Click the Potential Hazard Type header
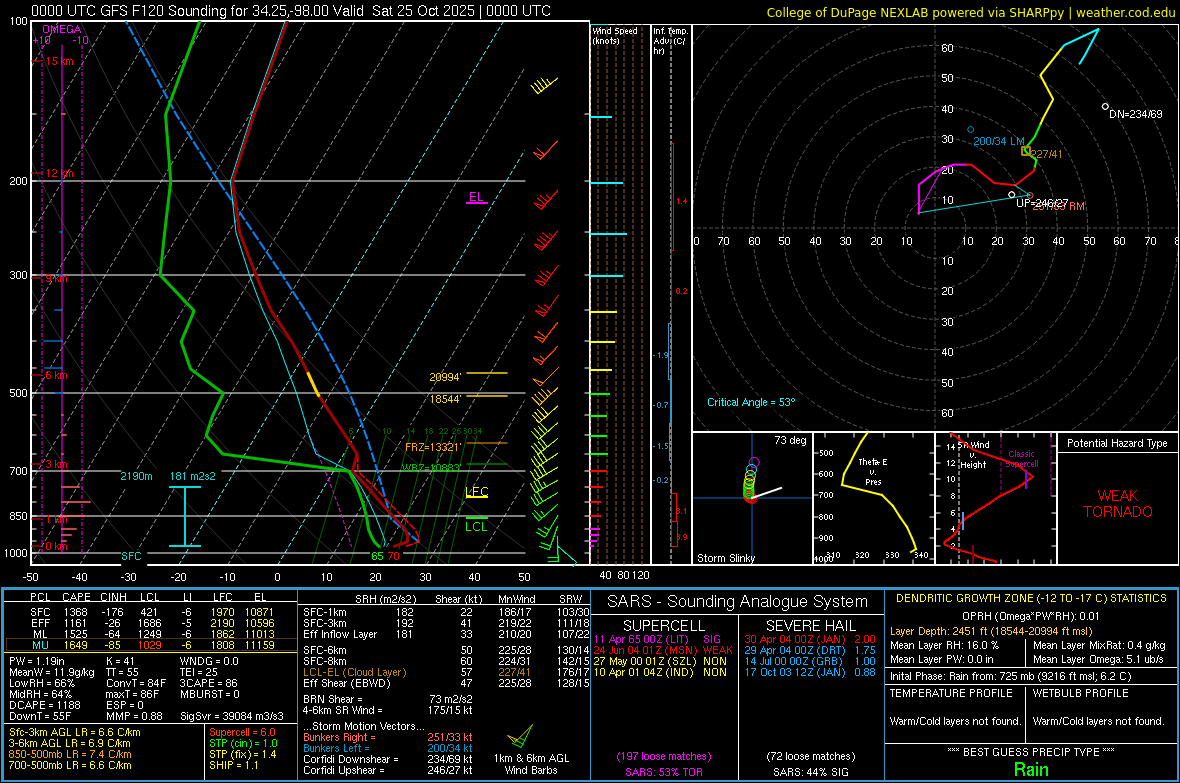This screenshot has height=783, width=1180. (1117, 443)
